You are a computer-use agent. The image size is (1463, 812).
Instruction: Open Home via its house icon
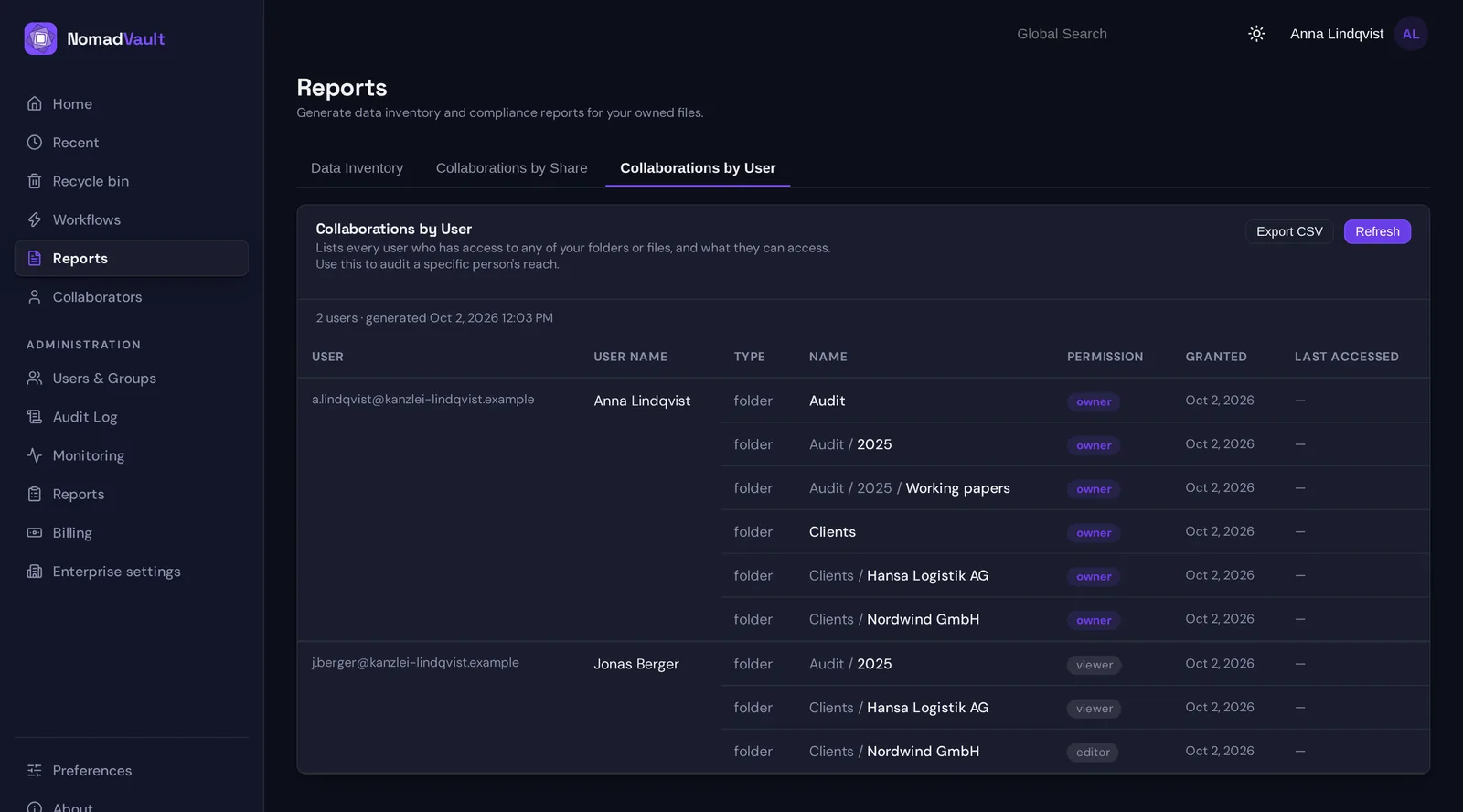point(35,104)
